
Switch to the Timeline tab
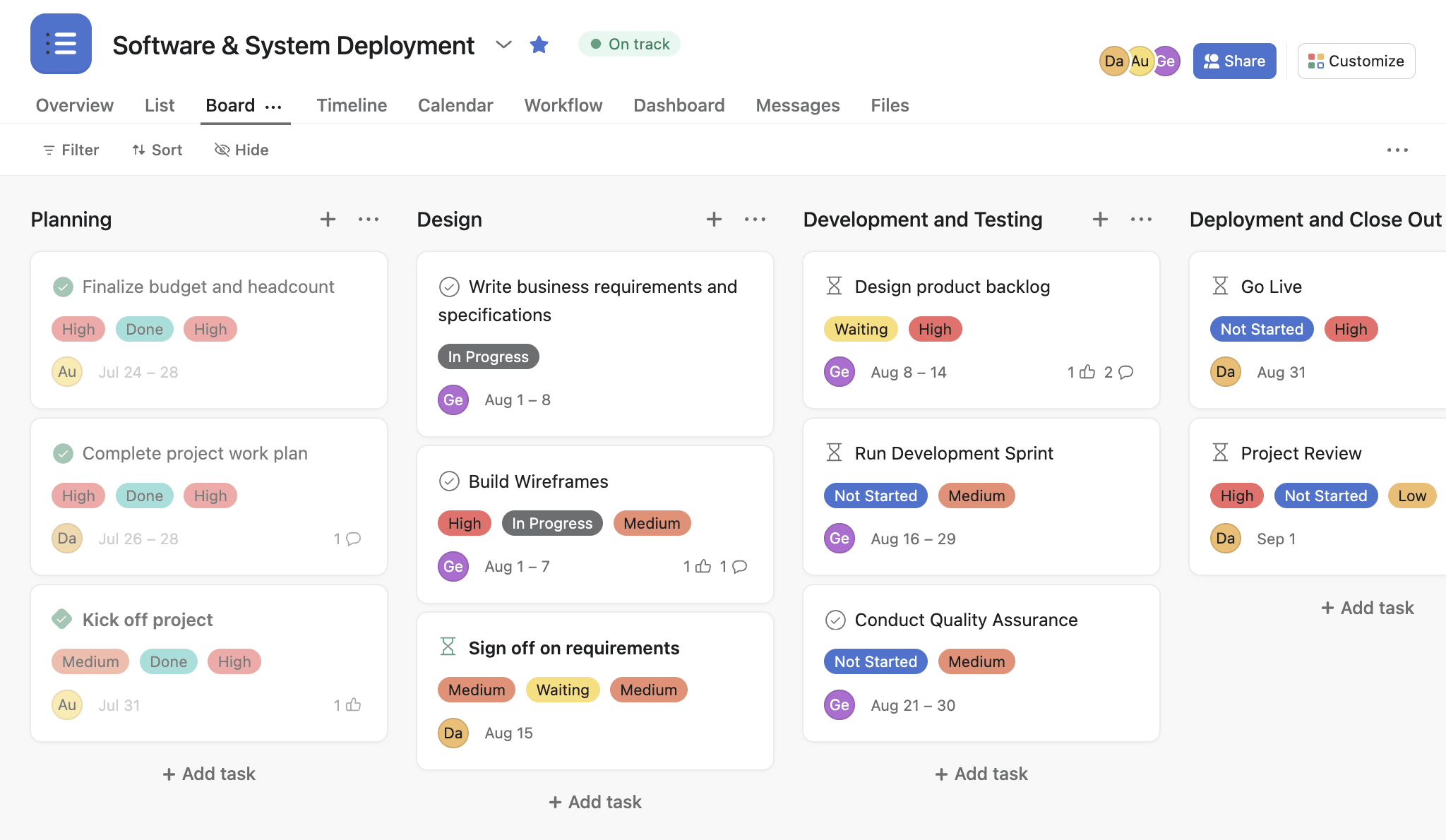pos(352,104)
